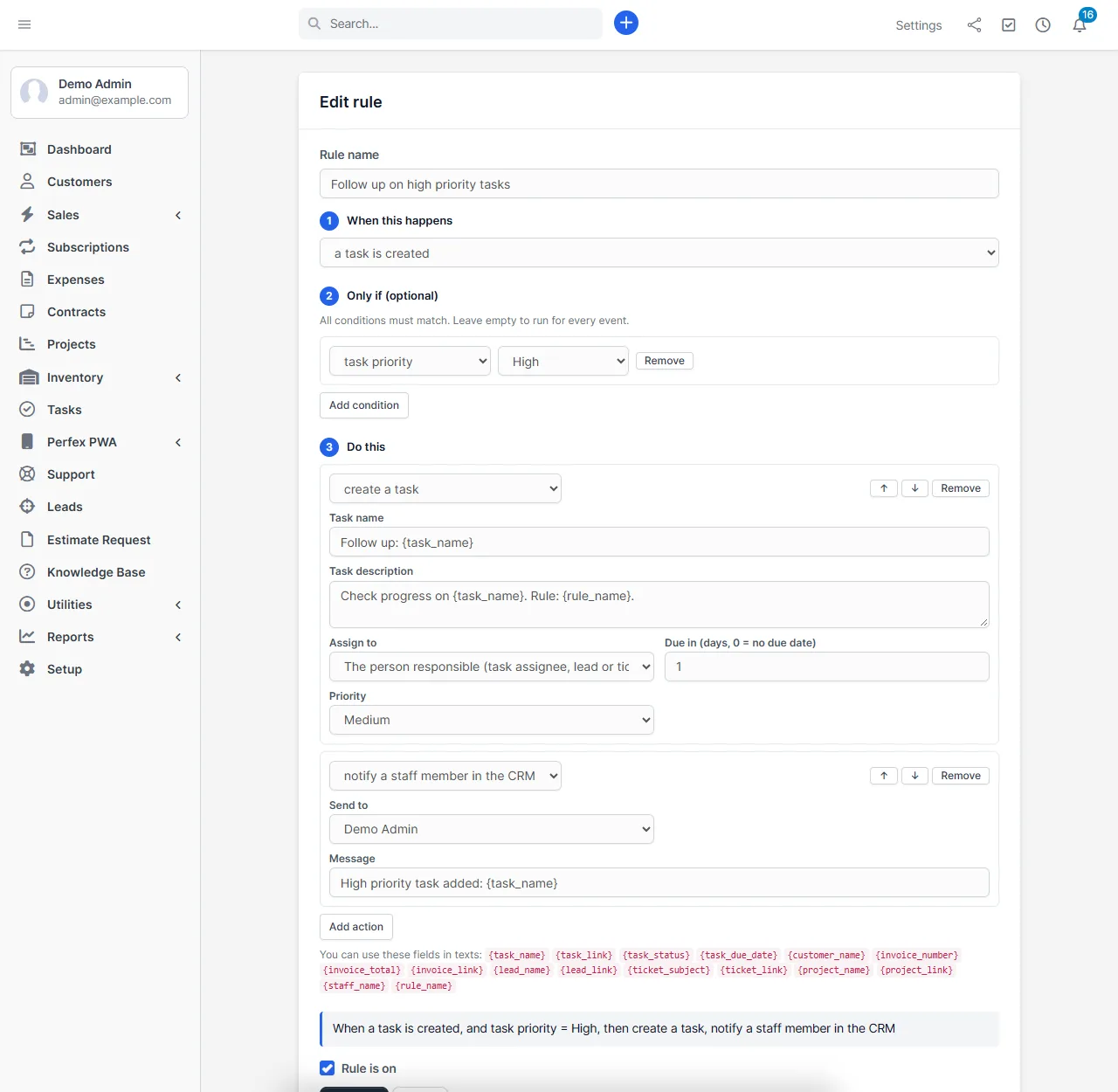
Task: Click the blue plus quick-create icon
Action: pos(626,23)
